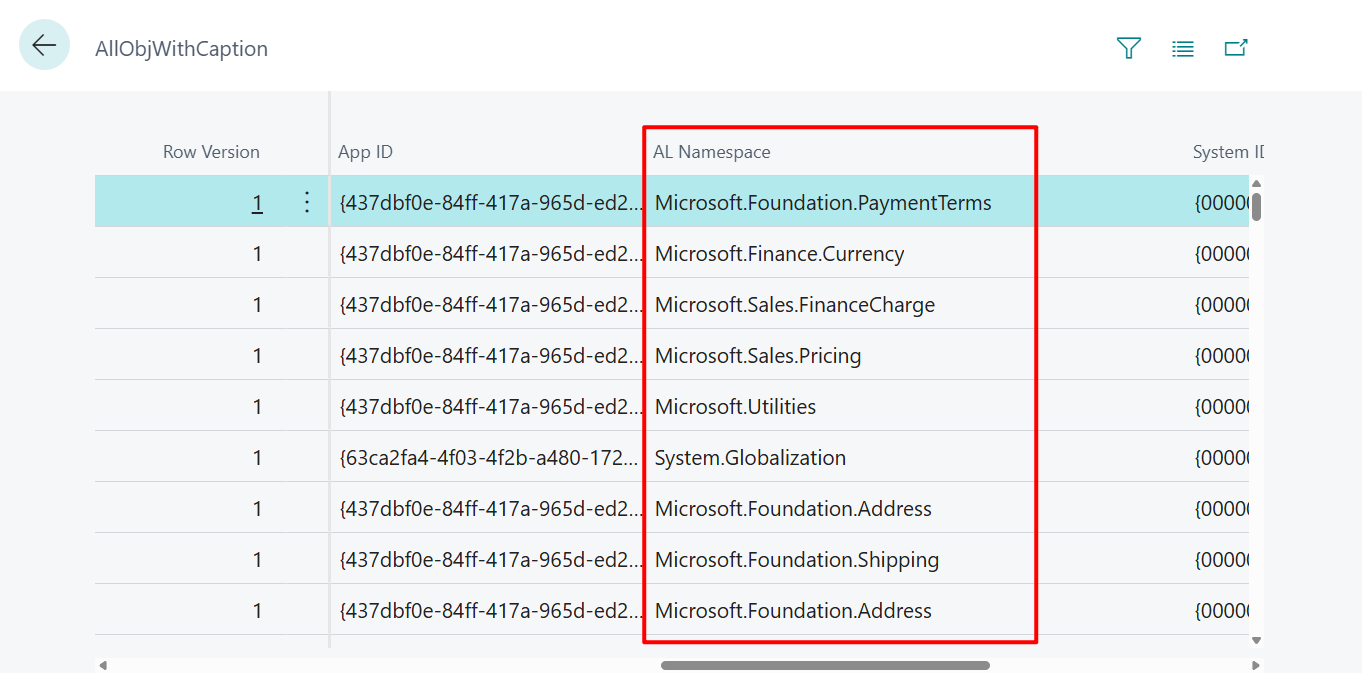Click right arrow of horizontal scrollbar
The width and height of the screenshot is (1362, 673).
1256,665
